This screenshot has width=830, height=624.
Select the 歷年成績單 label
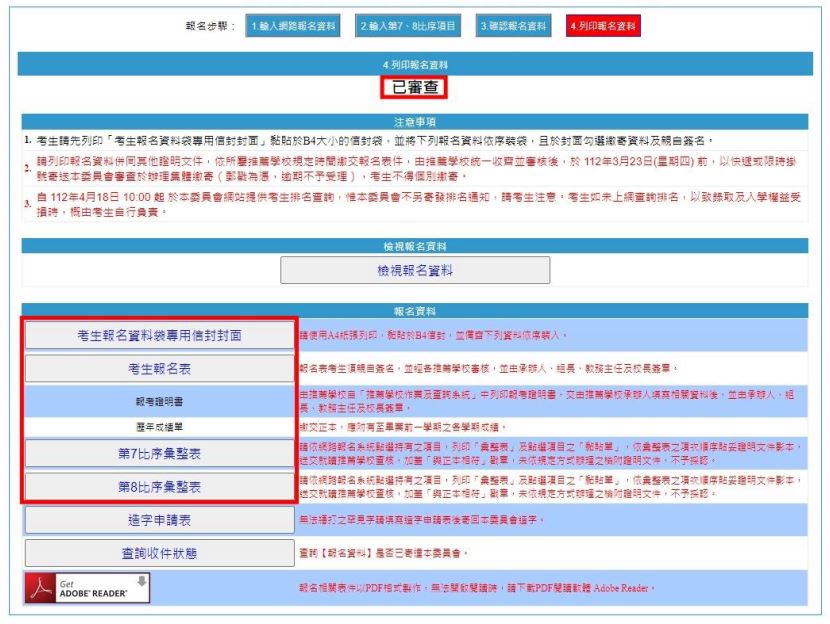click(x=159, y=427)
